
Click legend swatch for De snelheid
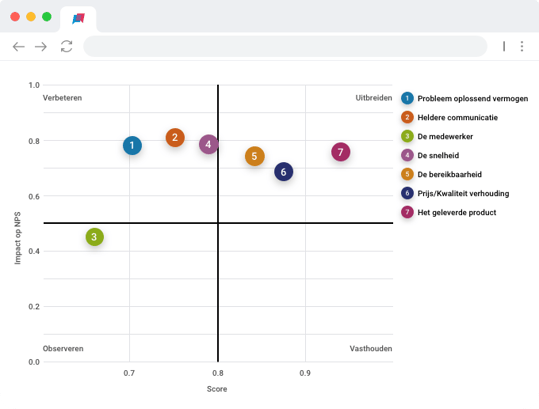407,155
